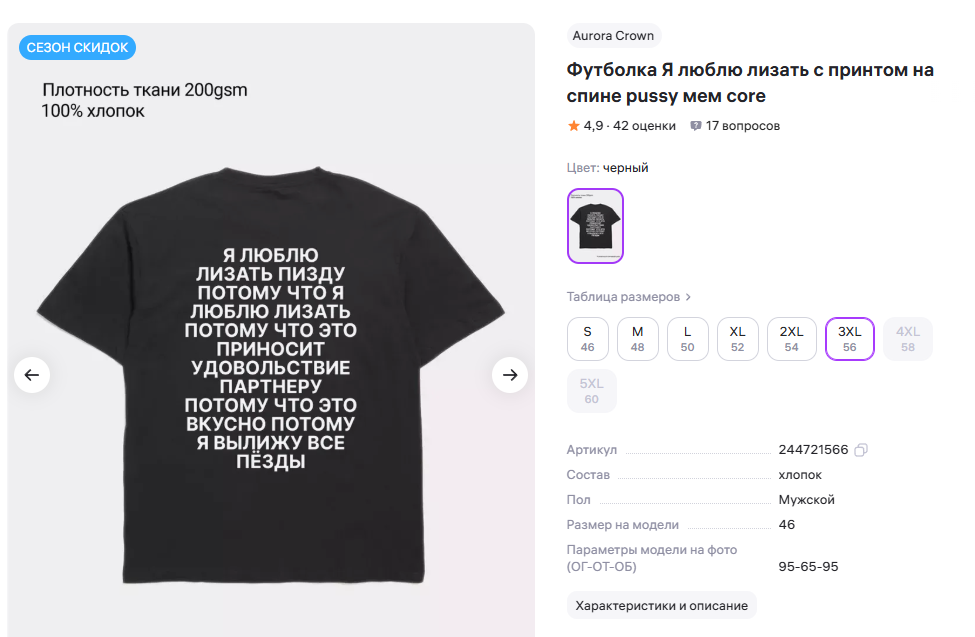Viewport: 975px width, 637px height.
Task: Choose size L (50)
Action: (688, 339)
